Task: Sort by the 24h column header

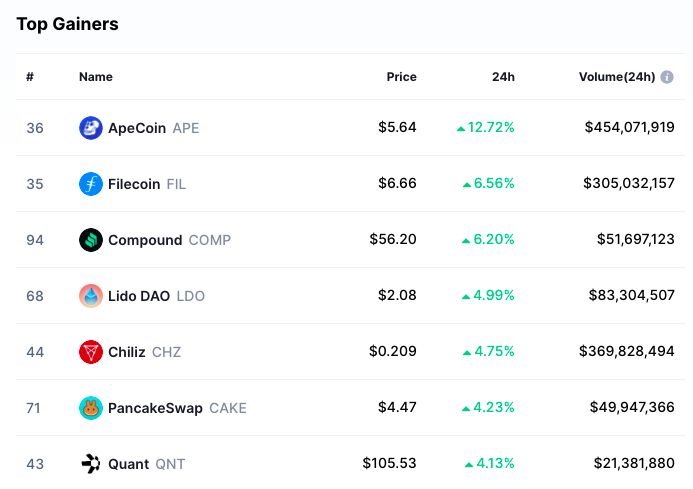Action: (x=503, y=77)
